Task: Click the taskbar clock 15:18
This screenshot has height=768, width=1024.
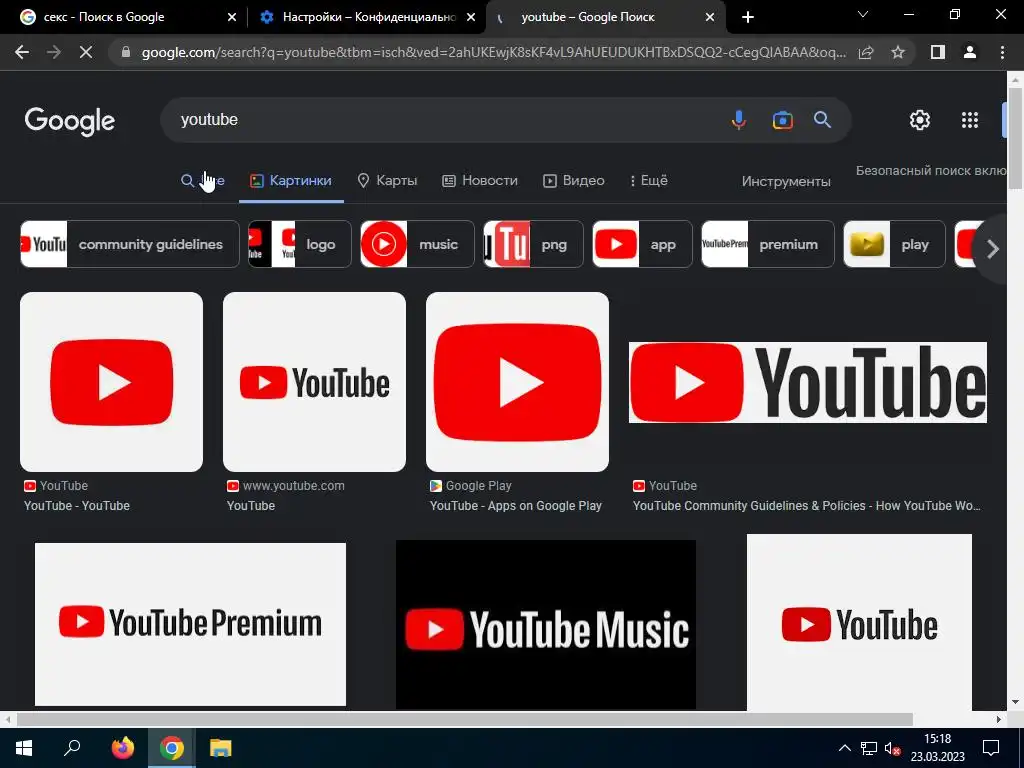Action: tap(937, 739)
